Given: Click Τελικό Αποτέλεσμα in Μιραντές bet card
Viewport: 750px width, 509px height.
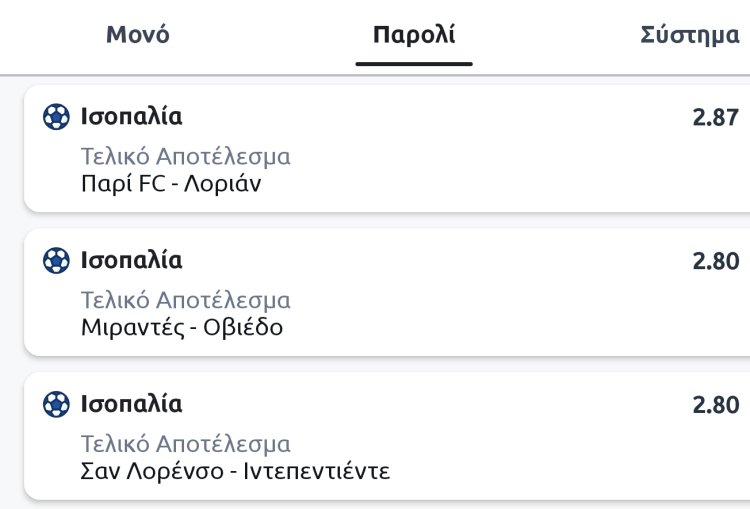Looking at the screenshot, I should pos(186,300).
